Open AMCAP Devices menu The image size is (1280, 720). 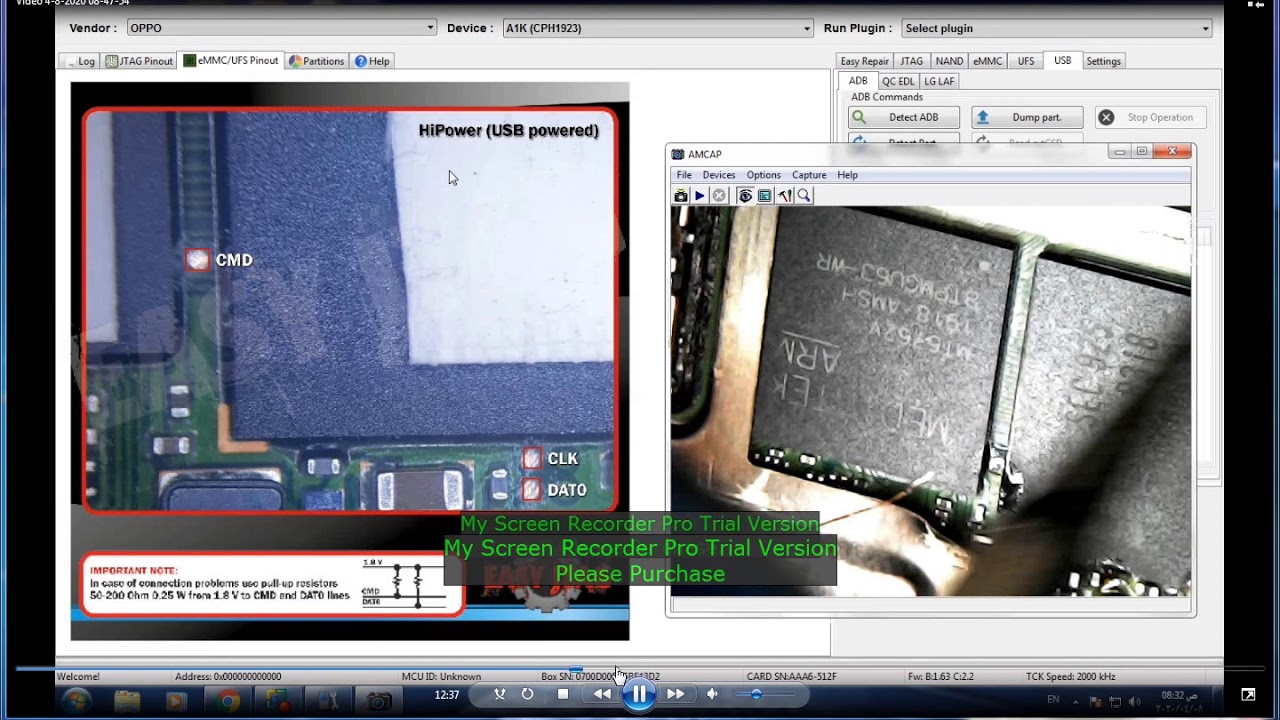click(x=718, y=175)
